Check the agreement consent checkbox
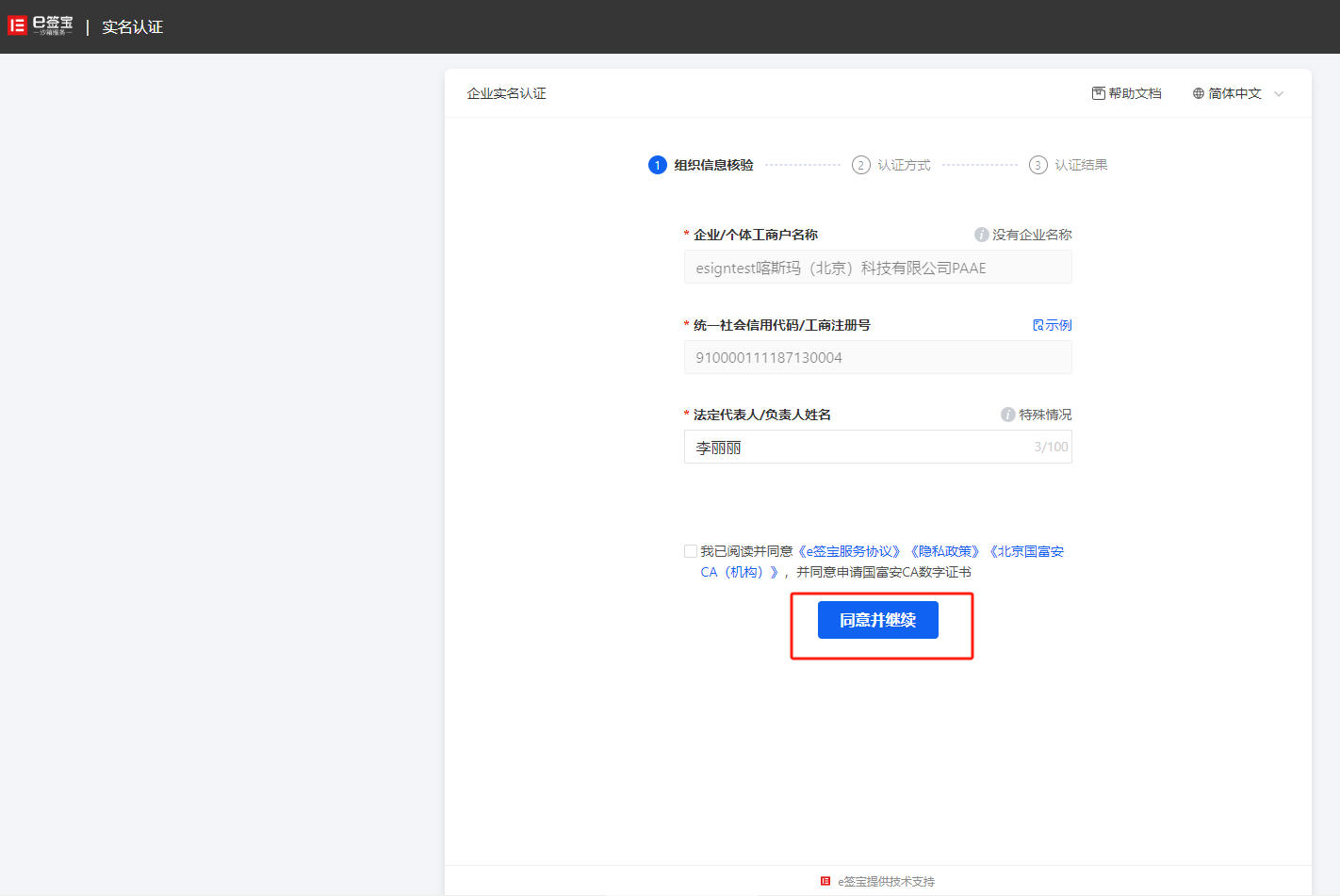The height and width of the screenshot is (896, 1340). pyautogui.click(x=691, y=551)
